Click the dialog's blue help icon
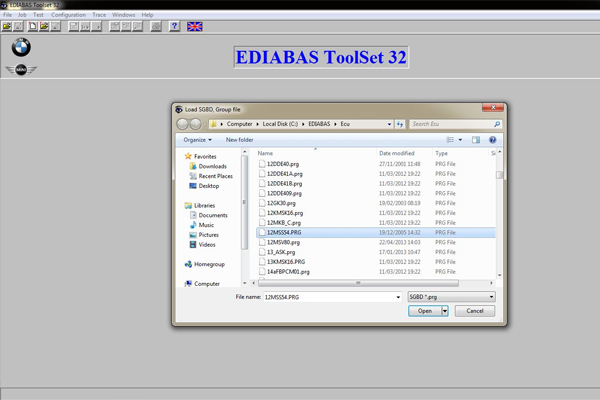Image resolution: width=600 pixels, height=400 pixels. click(x=492, y=140)
